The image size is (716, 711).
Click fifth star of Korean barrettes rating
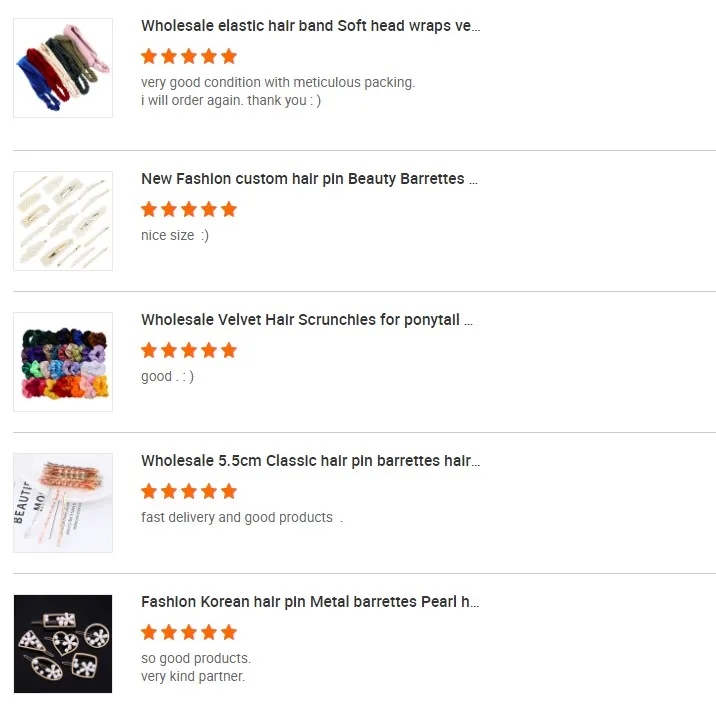(x=229, y=632)
